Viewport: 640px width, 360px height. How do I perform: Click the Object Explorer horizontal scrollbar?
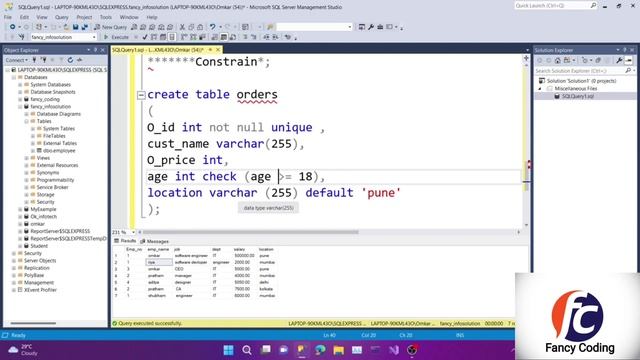[33, 323]
